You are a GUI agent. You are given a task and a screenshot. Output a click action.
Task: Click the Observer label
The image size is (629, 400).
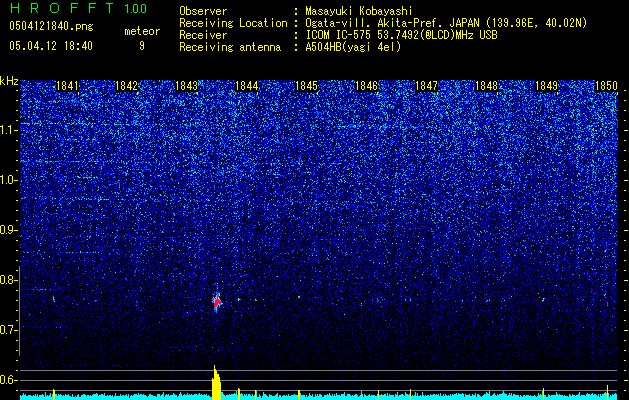click(203, 11)
